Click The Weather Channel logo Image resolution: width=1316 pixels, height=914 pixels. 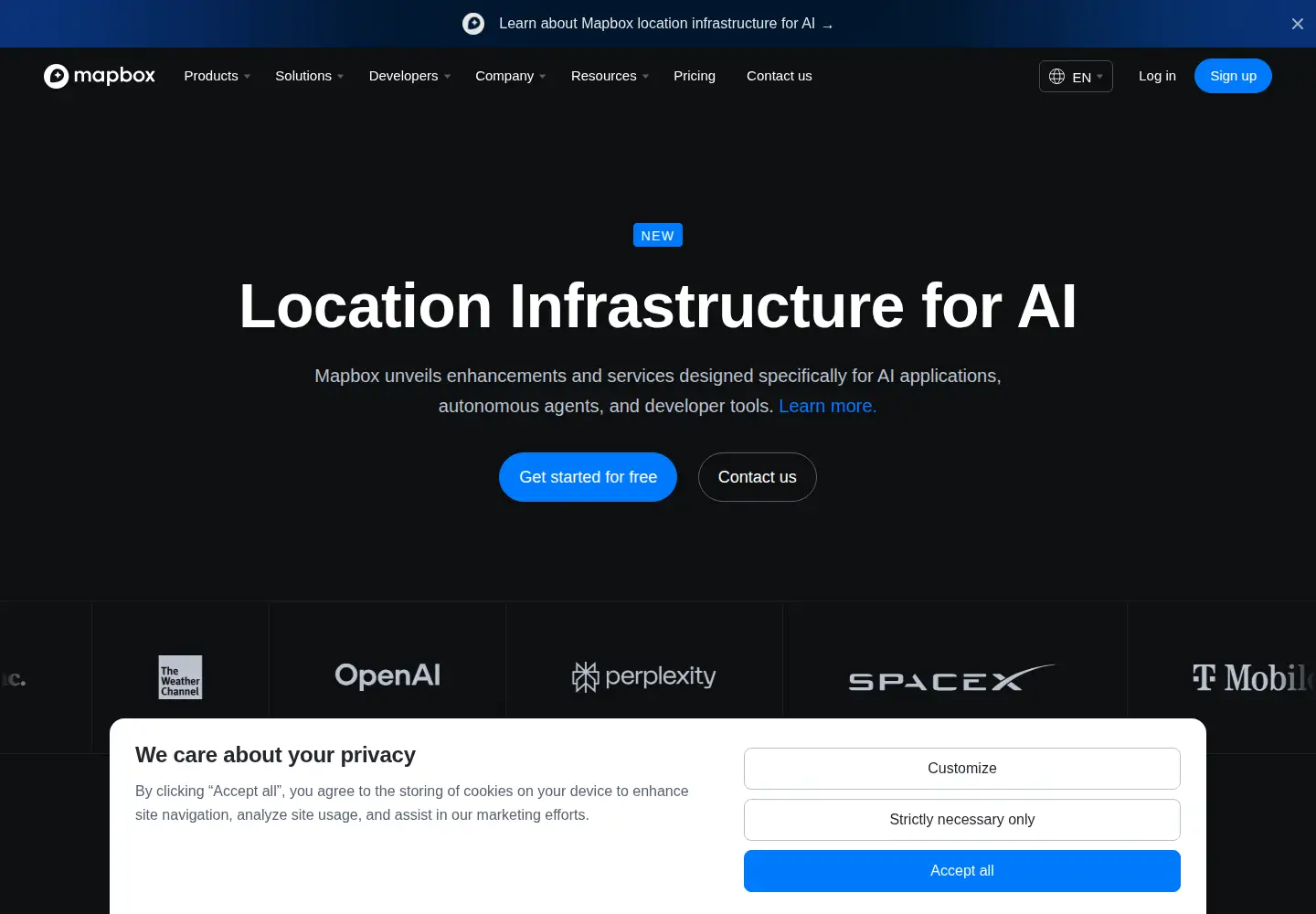(x=180, y=677)
